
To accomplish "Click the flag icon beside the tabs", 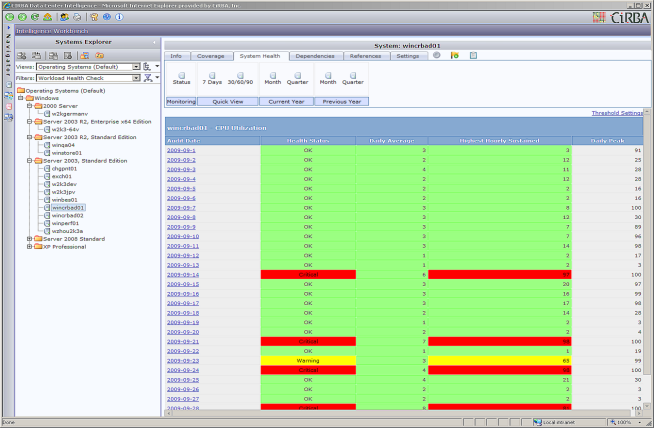I will pos(455,55).
